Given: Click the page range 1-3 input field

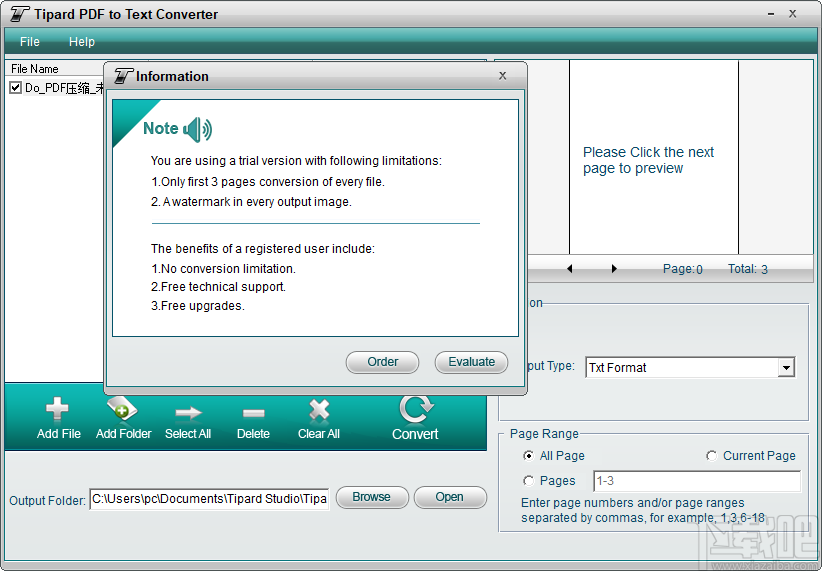Looking at the screenshot, I should pos(697,481).
